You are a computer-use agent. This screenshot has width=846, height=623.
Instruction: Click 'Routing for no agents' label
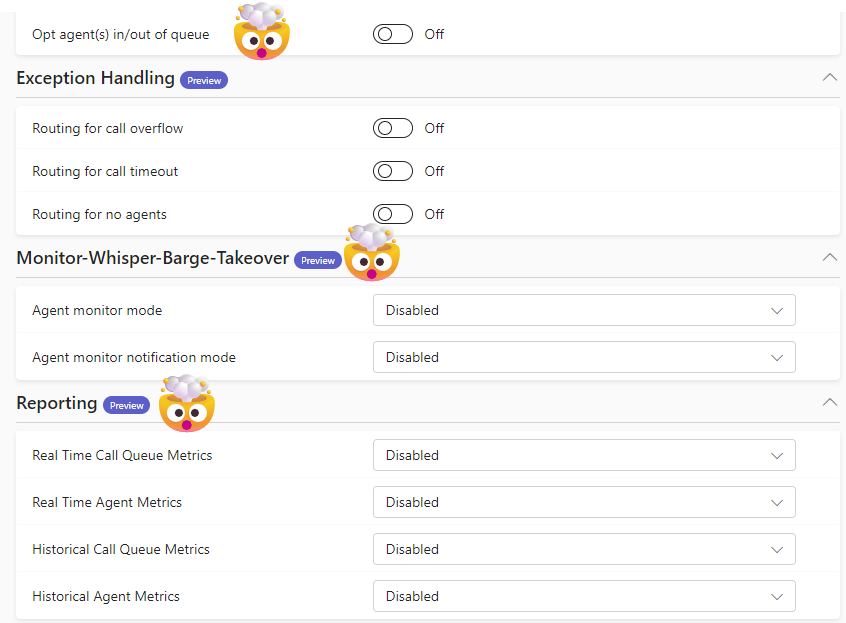click(x=100, y=215)
